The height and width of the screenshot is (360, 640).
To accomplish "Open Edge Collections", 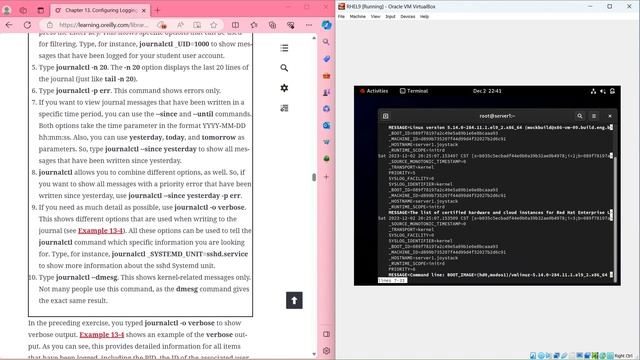I will pyautogui.click(x=272, y=25).
